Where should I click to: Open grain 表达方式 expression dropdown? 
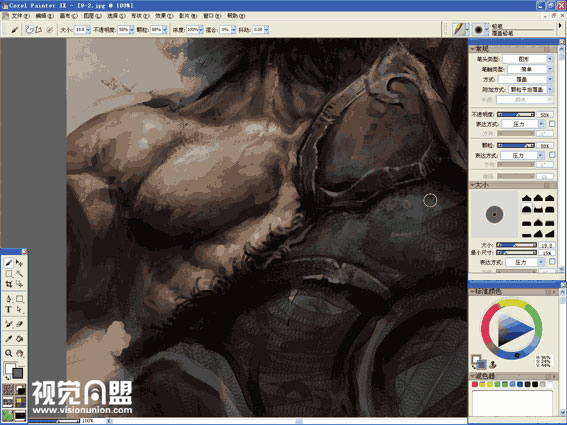click(540, 155)
